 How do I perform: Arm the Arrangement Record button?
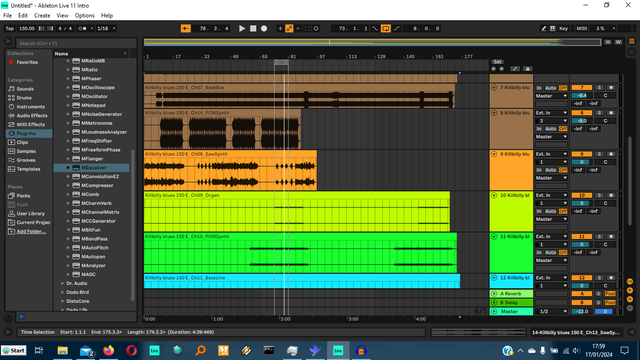click(264, 29)
